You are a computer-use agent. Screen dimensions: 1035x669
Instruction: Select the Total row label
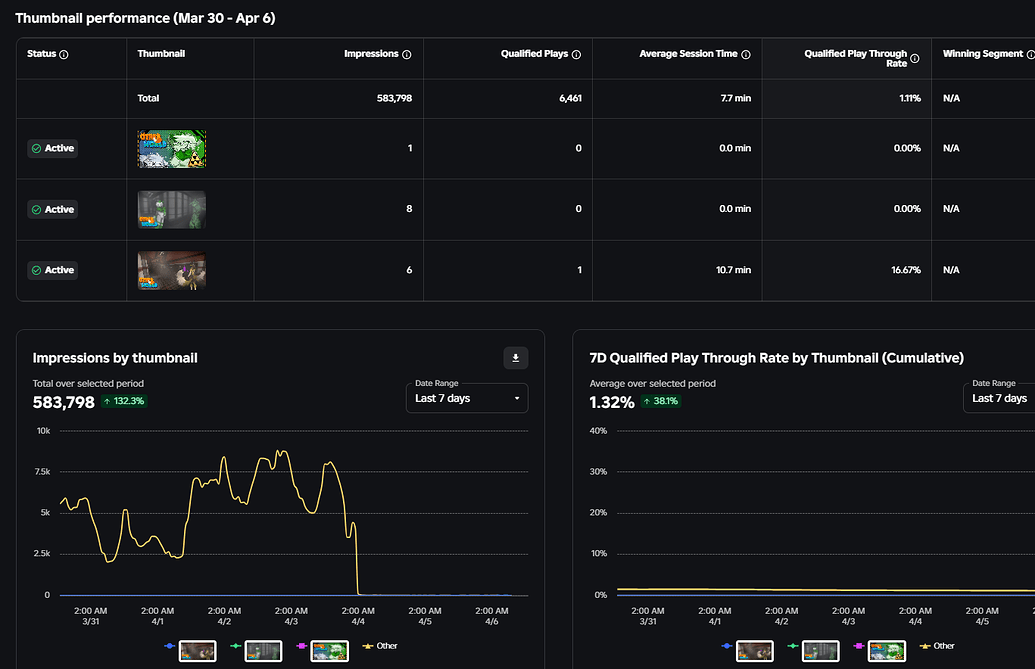point(148,98)
